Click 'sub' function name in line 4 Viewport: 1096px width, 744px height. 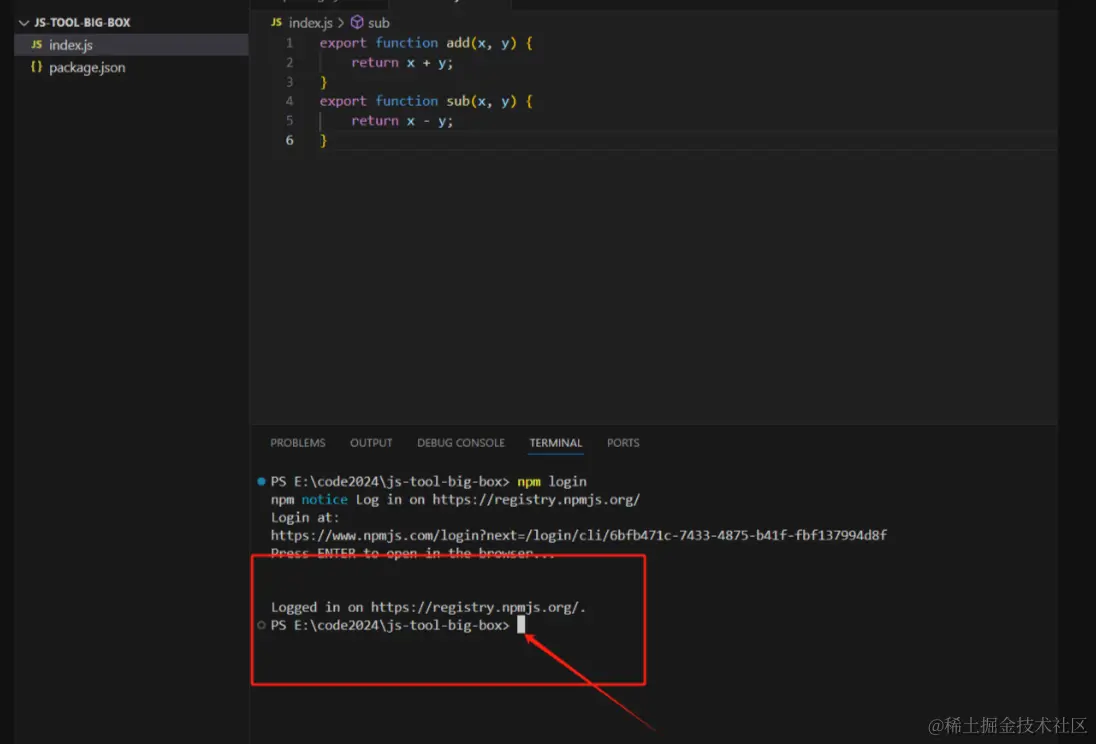pyautogui.click(x=458, y=101)
